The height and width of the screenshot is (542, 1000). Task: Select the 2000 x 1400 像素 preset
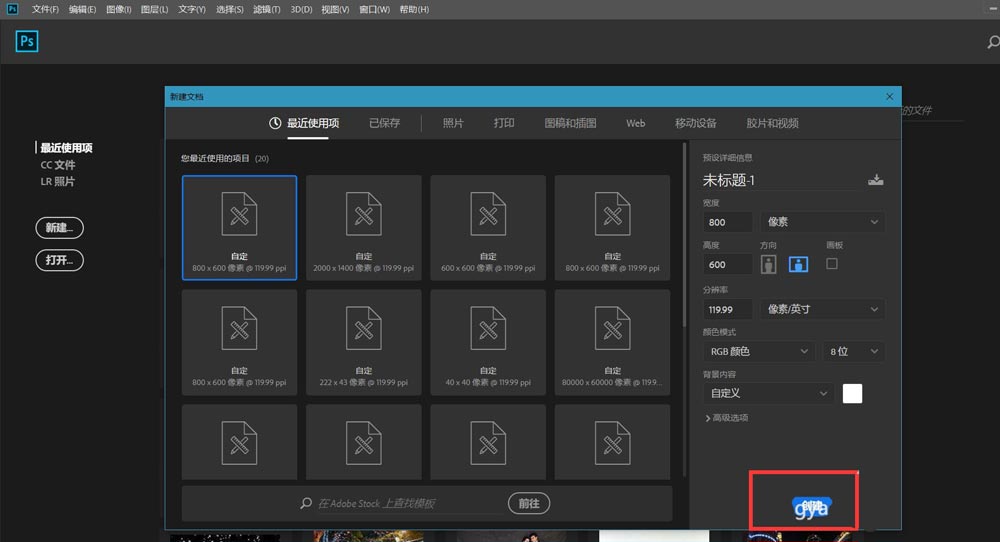[x=364, y=228]
